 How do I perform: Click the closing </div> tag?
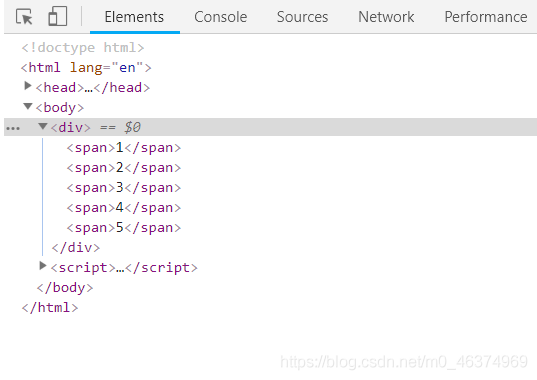[76, 248]
